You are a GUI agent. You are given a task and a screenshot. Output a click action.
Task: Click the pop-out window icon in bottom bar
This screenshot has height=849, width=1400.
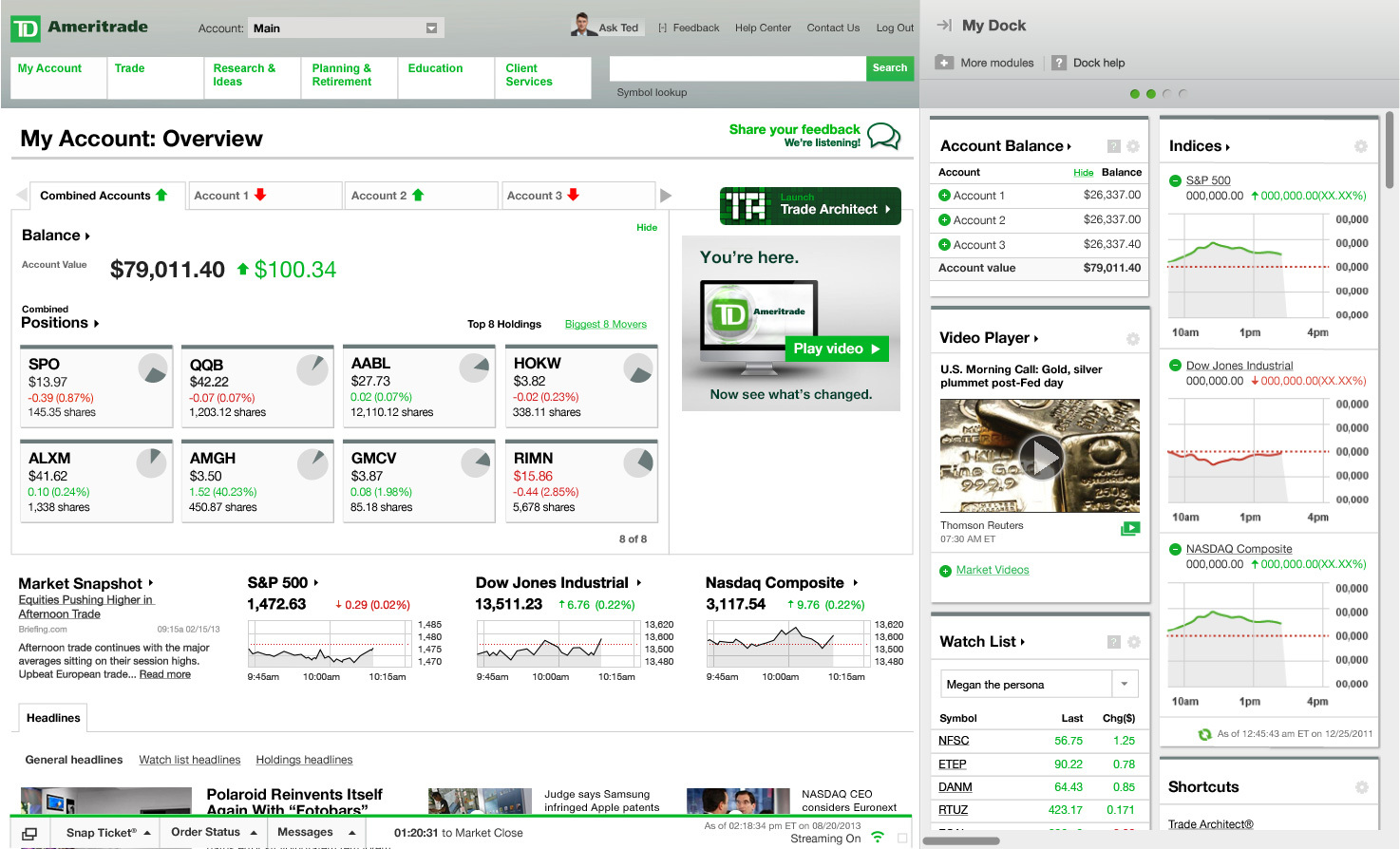pos(29,833)
